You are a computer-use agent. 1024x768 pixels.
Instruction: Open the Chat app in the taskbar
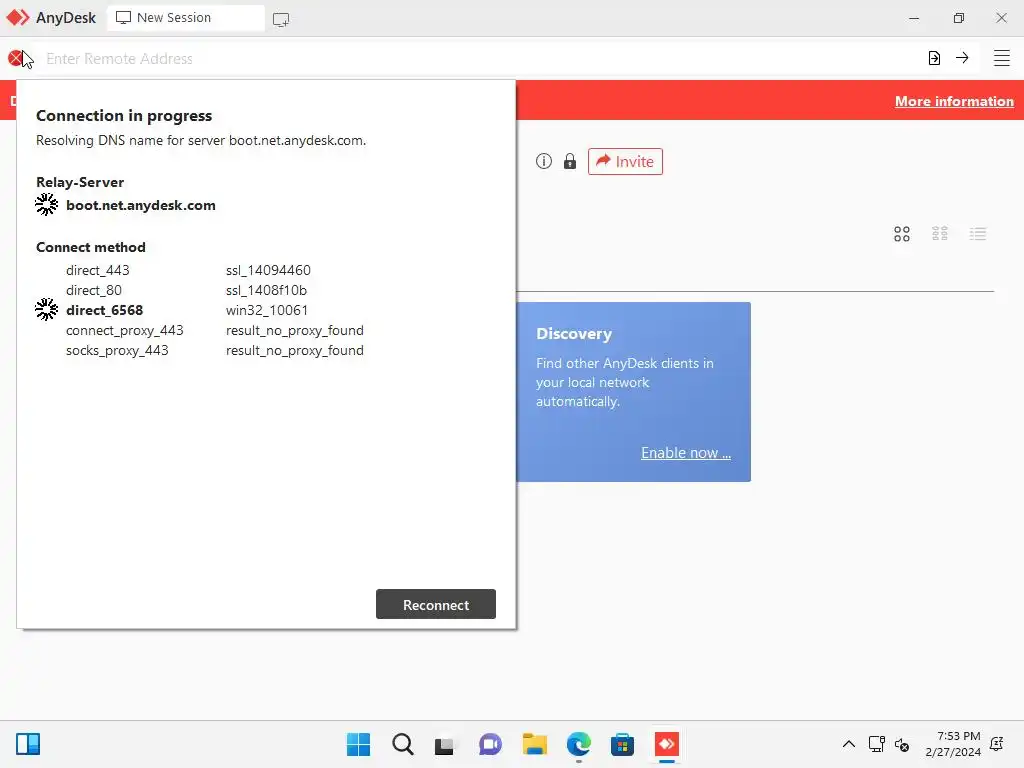coord(490,744)
